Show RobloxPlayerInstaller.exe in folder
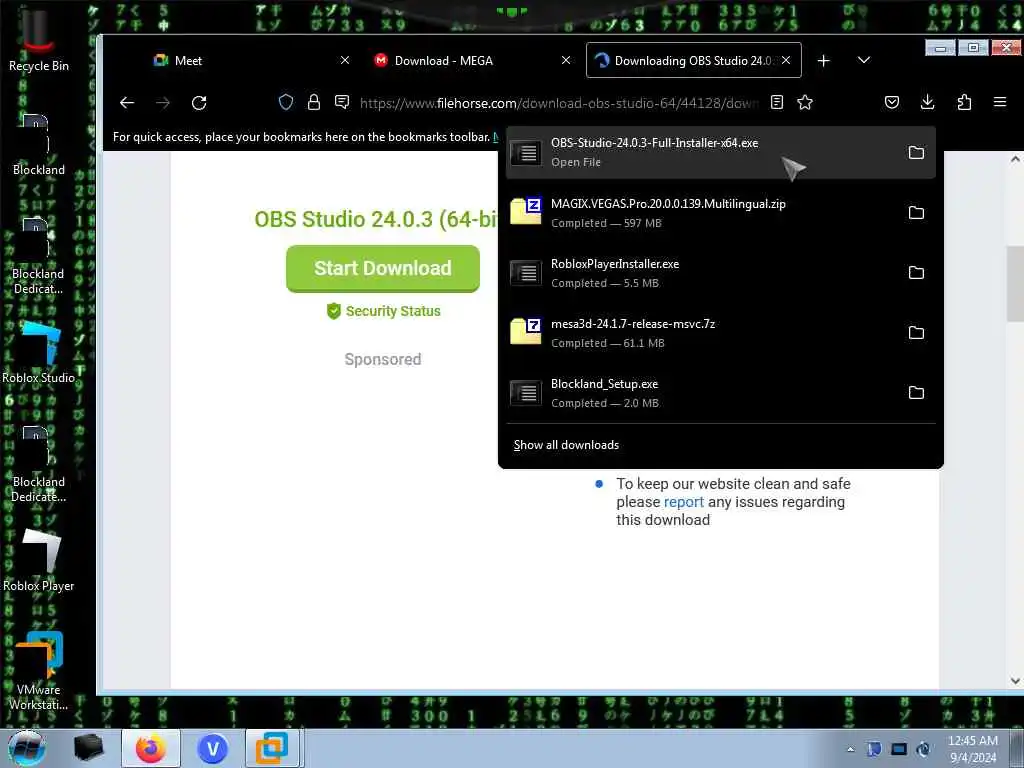Image resolution: width=1024 pixels, height=768 pixels. tap(916, 272)
